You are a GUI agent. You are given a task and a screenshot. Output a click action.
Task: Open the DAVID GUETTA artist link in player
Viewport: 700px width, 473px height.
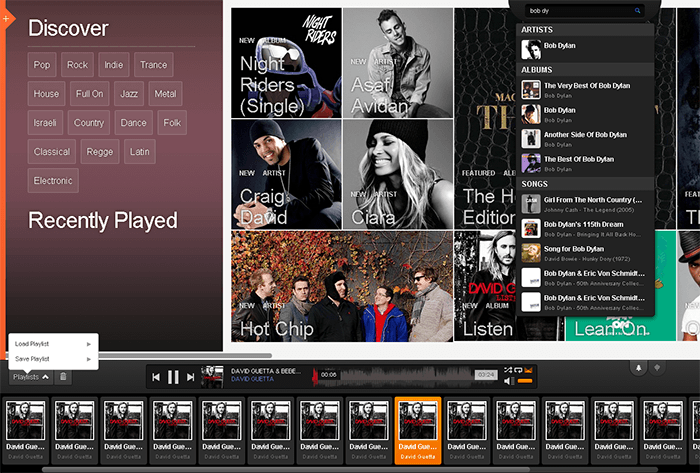[x=252, y=379]
